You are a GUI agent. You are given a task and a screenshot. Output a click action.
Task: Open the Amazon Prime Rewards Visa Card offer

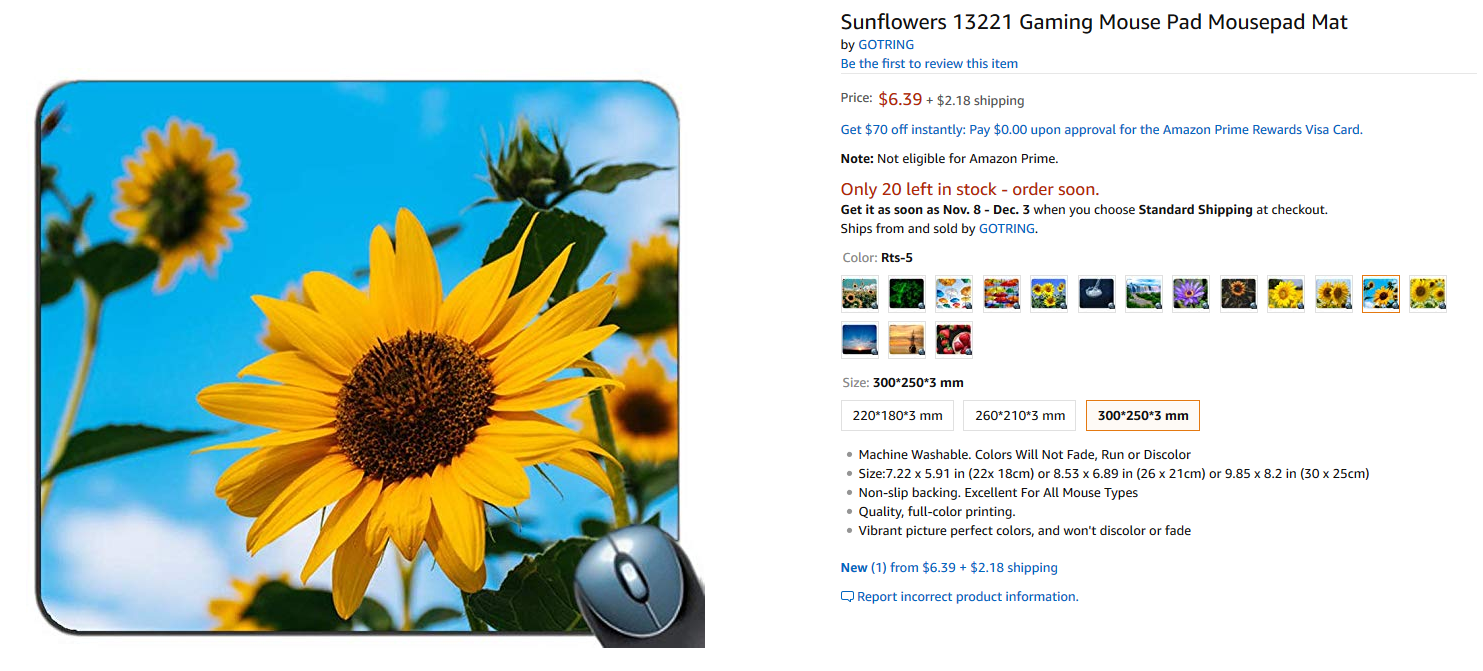[1101, 129]
